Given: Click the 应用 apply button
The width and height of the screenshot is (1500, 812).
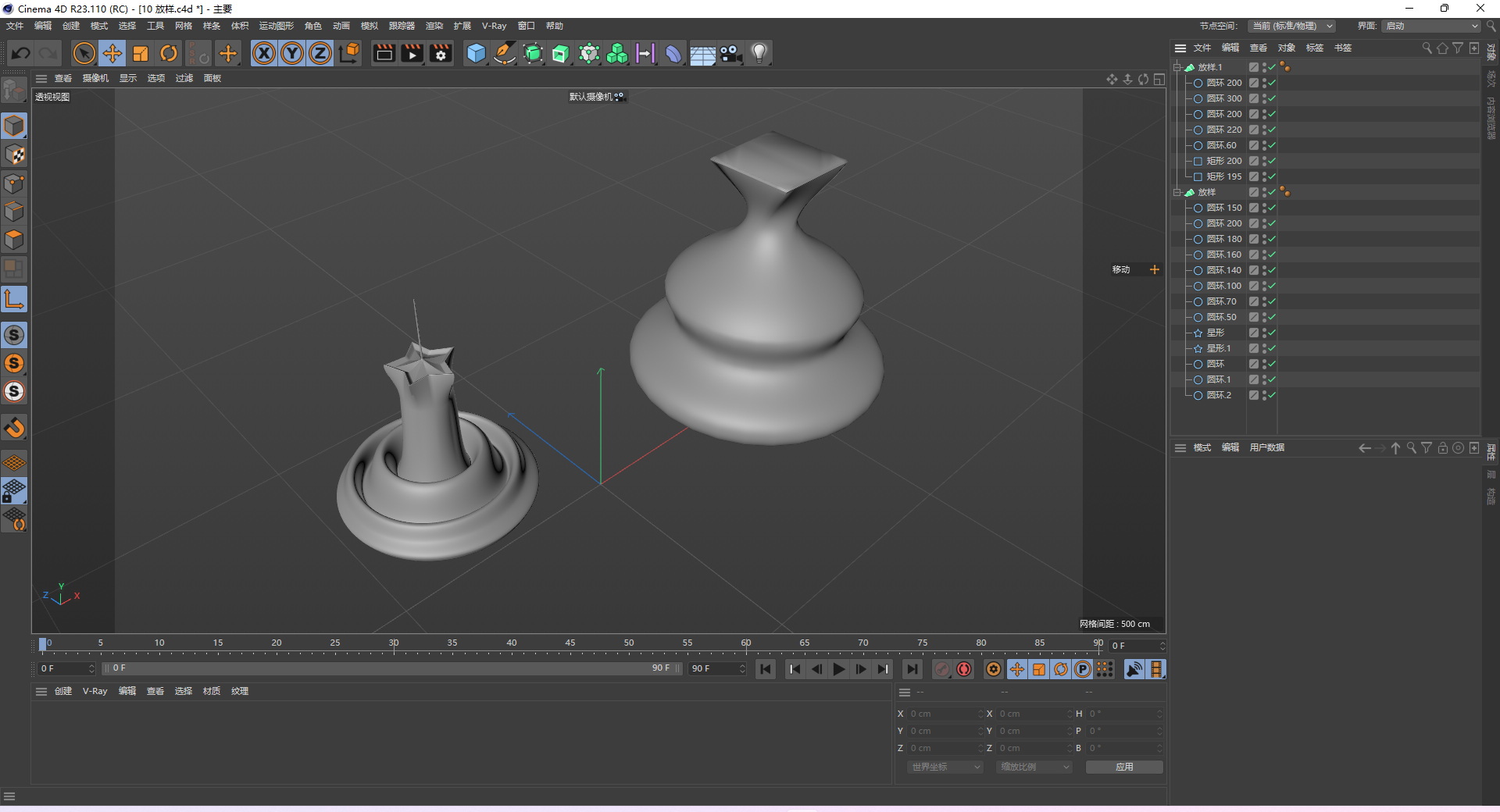Looking at the screenshot, I should [x=1123, y=767].
